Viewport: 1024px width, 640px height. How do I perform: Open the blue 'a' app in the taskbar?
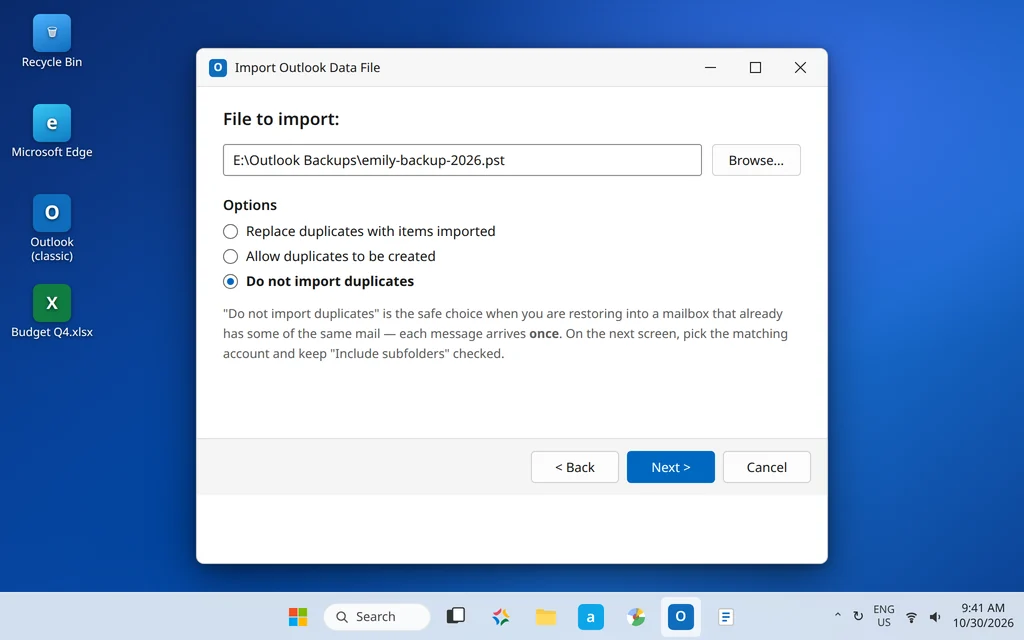[x=590, y=616]
